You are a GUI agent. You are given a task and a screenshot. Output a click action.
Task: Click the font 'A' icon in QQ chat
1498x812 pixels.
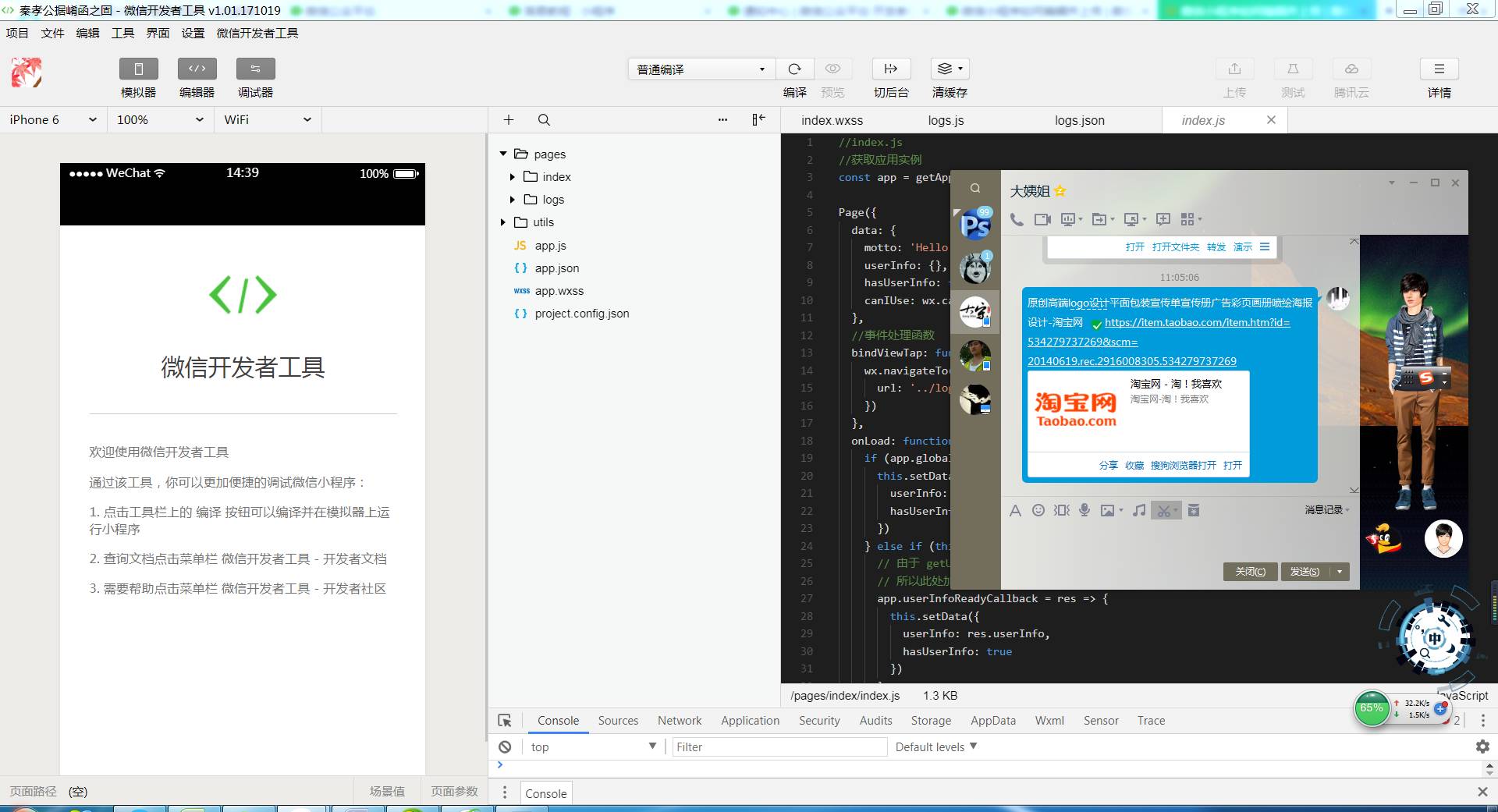click(x=1015, y=510)
